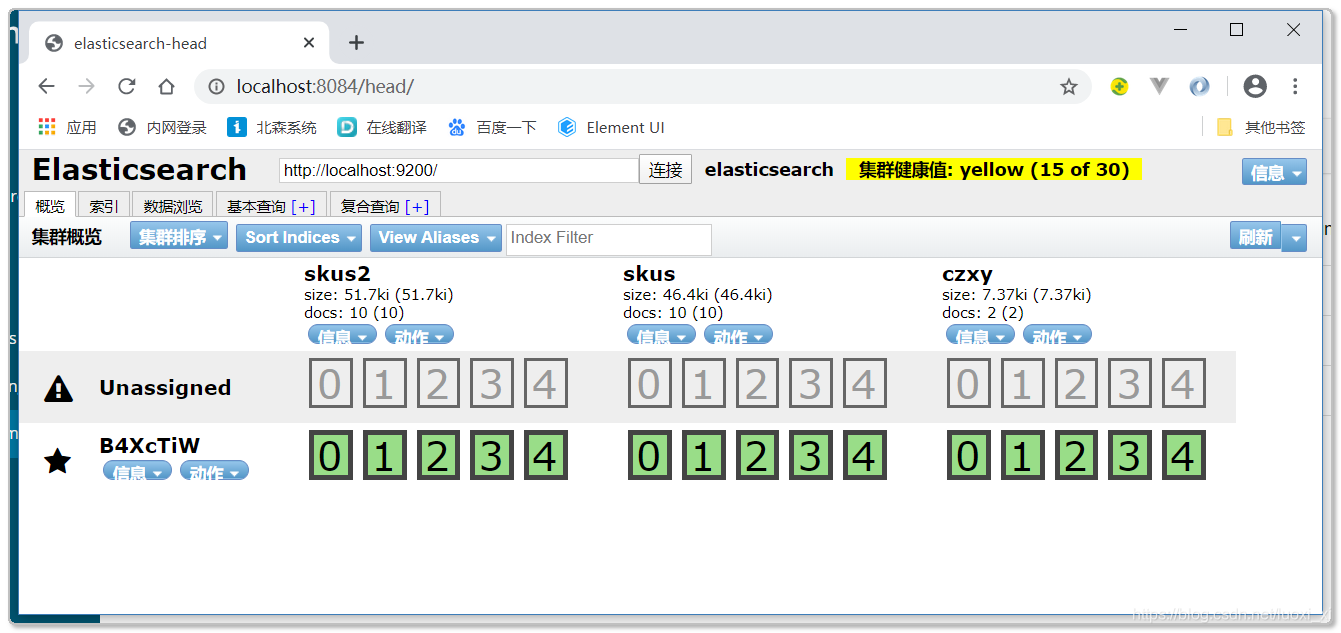
Task: Open 在线翻译 bookmark
Action: [382, 127]
